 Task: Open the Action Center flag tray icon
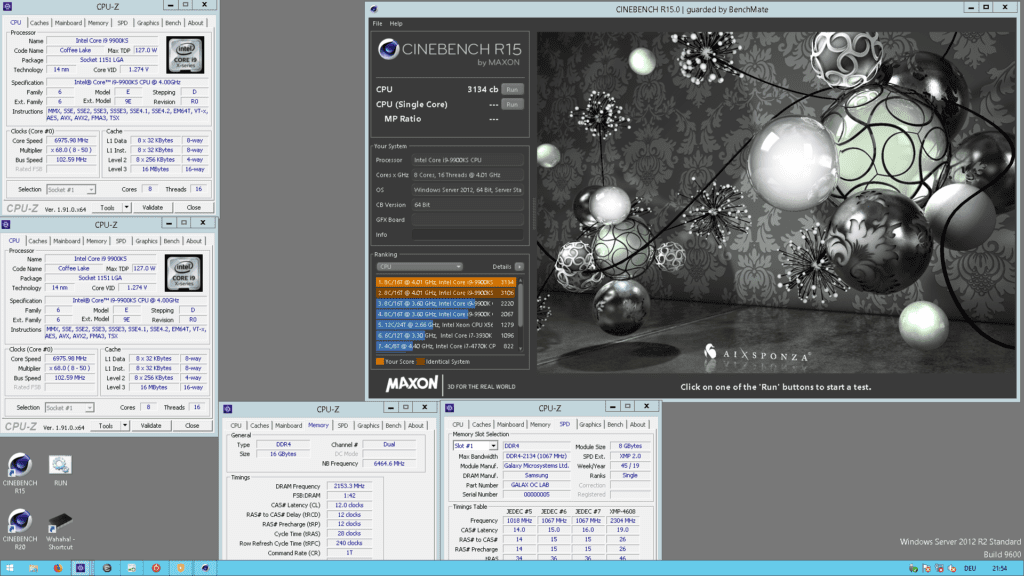[x=927, y=569]
